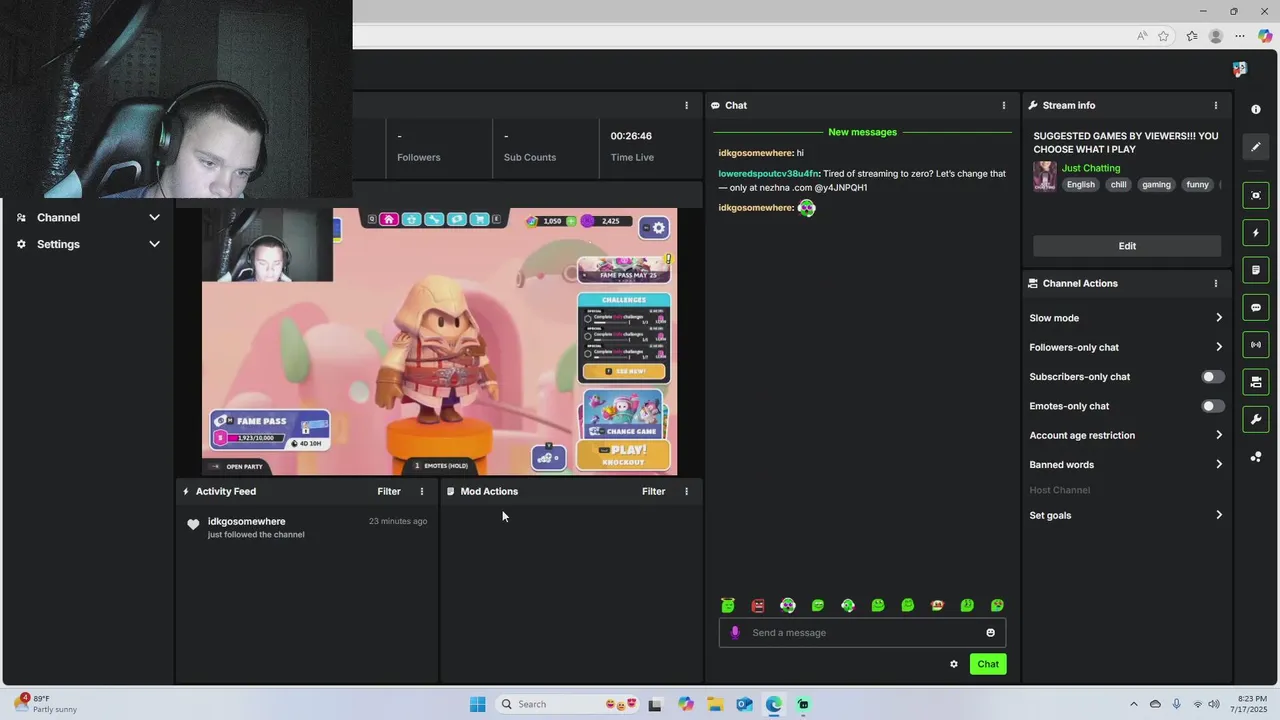
Task: Click the stream preview video
Action: pos(439,341)
